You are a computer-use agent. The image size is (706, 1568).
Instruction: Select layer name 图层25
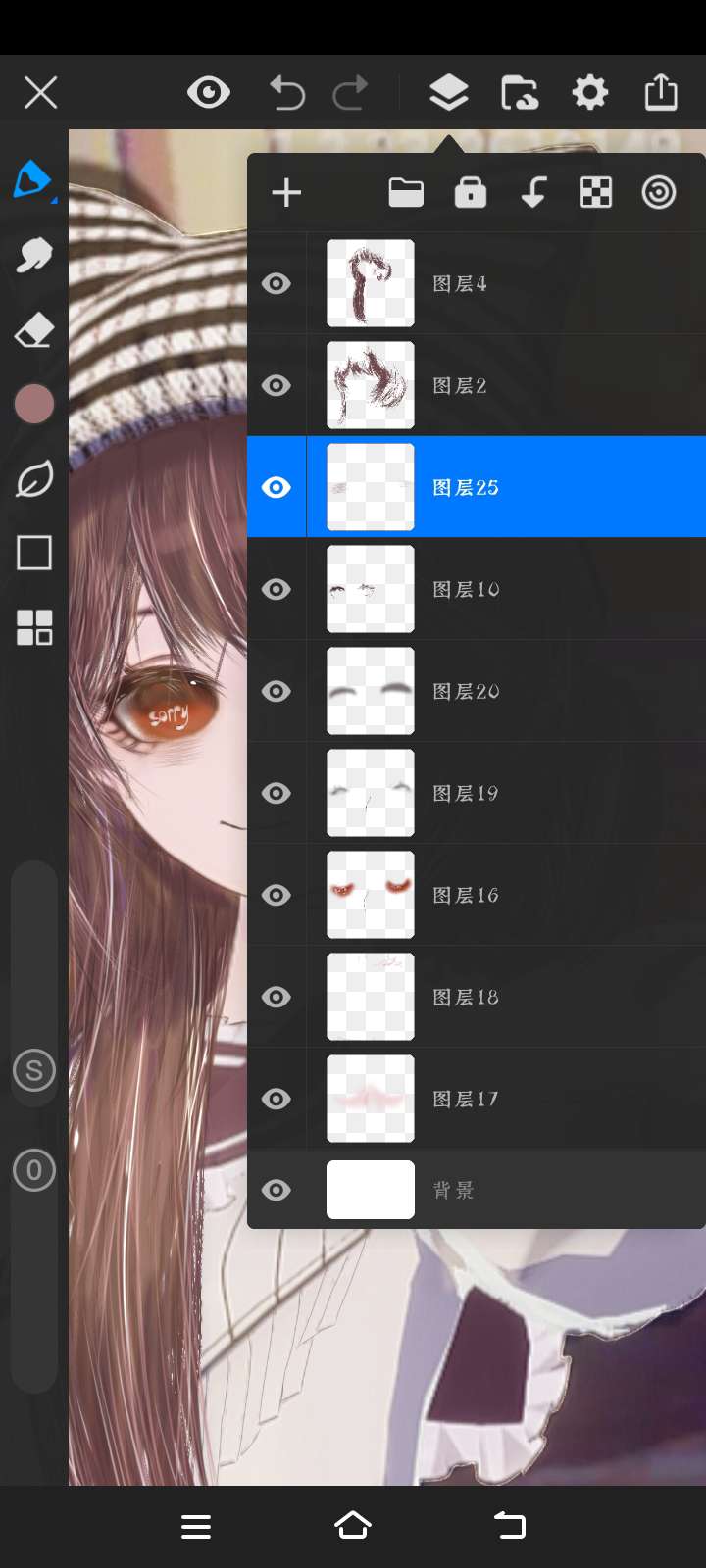[466, 488]
